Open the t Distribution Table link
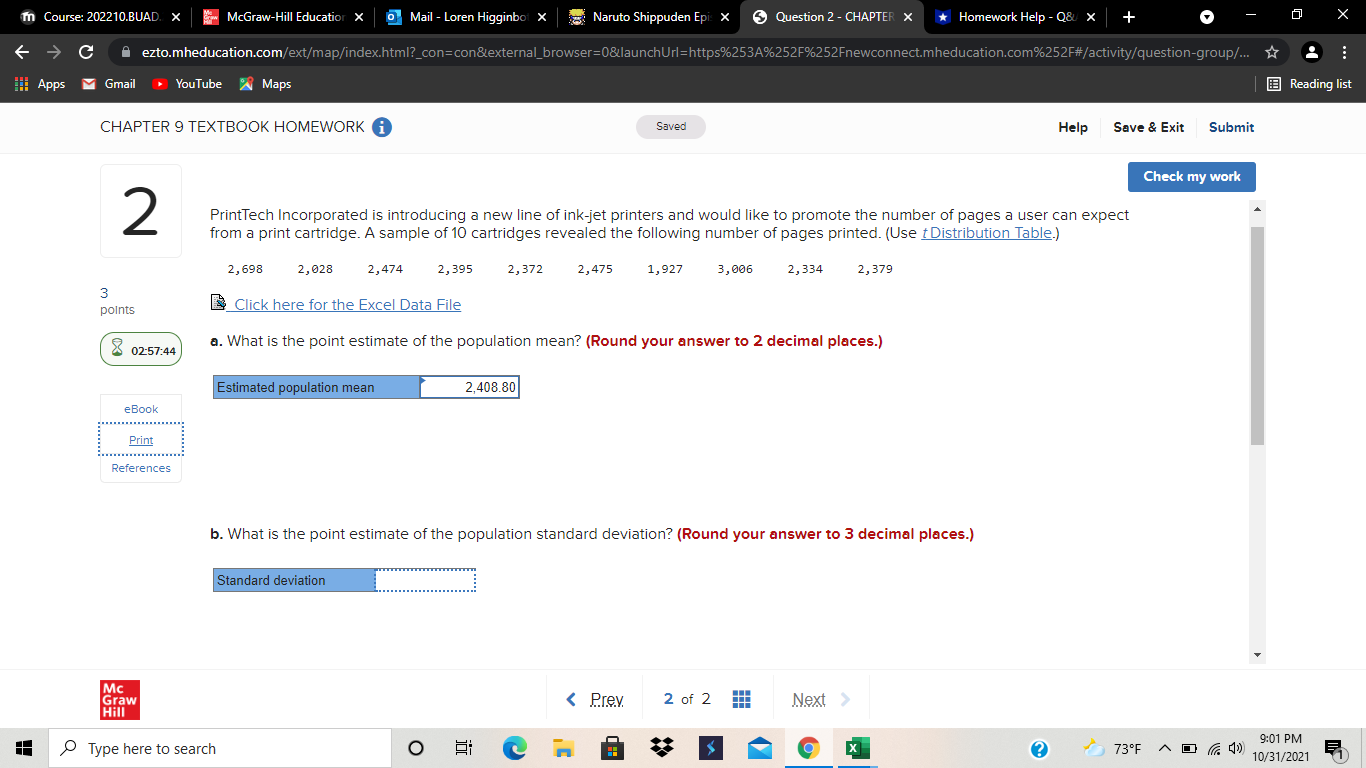Viewport: 1366px width, 768px height. (x=986, y=232)
